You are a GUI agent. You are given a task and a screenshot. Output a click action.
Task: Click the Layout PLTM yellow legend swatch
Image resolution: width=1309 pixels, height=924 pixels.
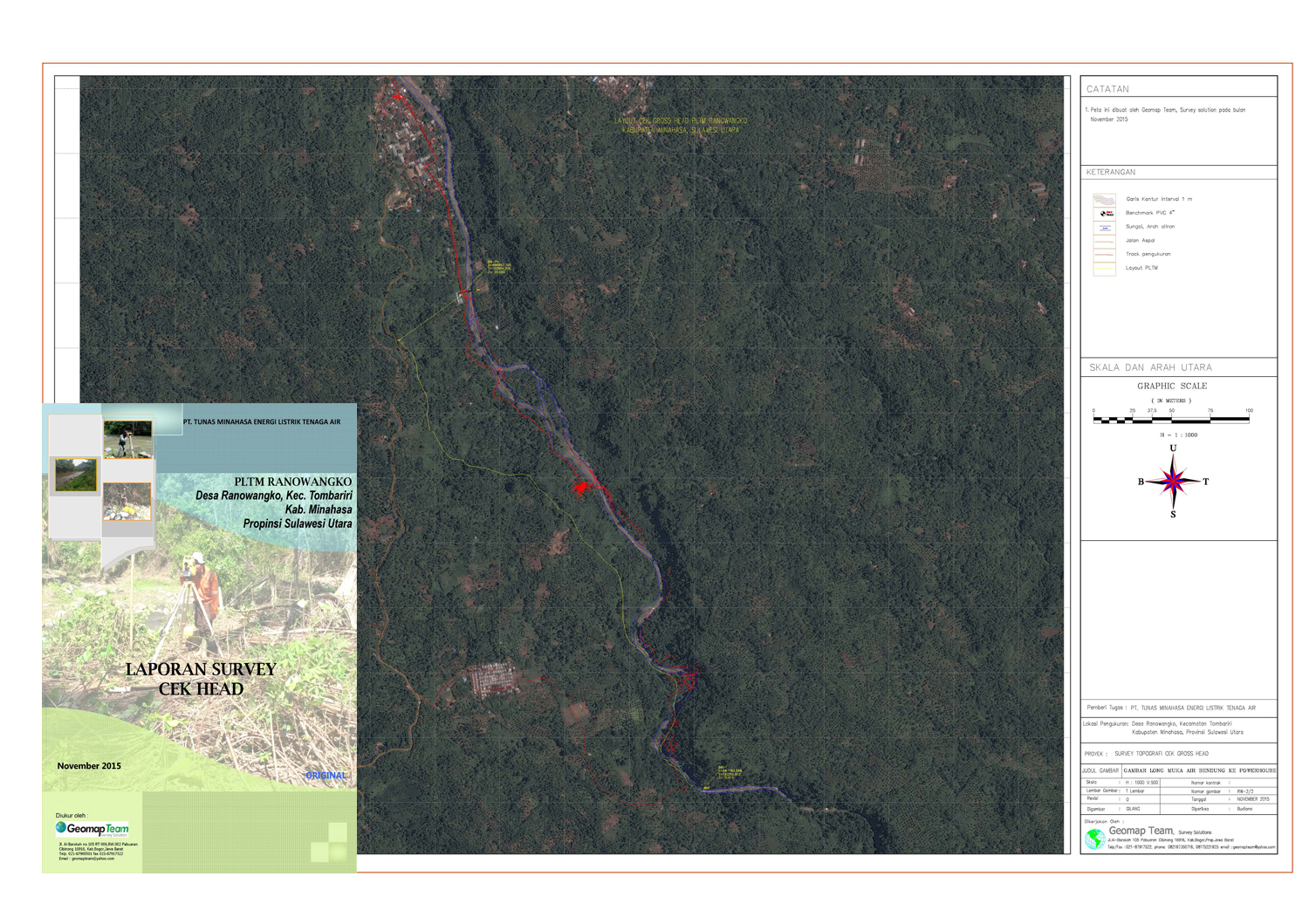1105,269
